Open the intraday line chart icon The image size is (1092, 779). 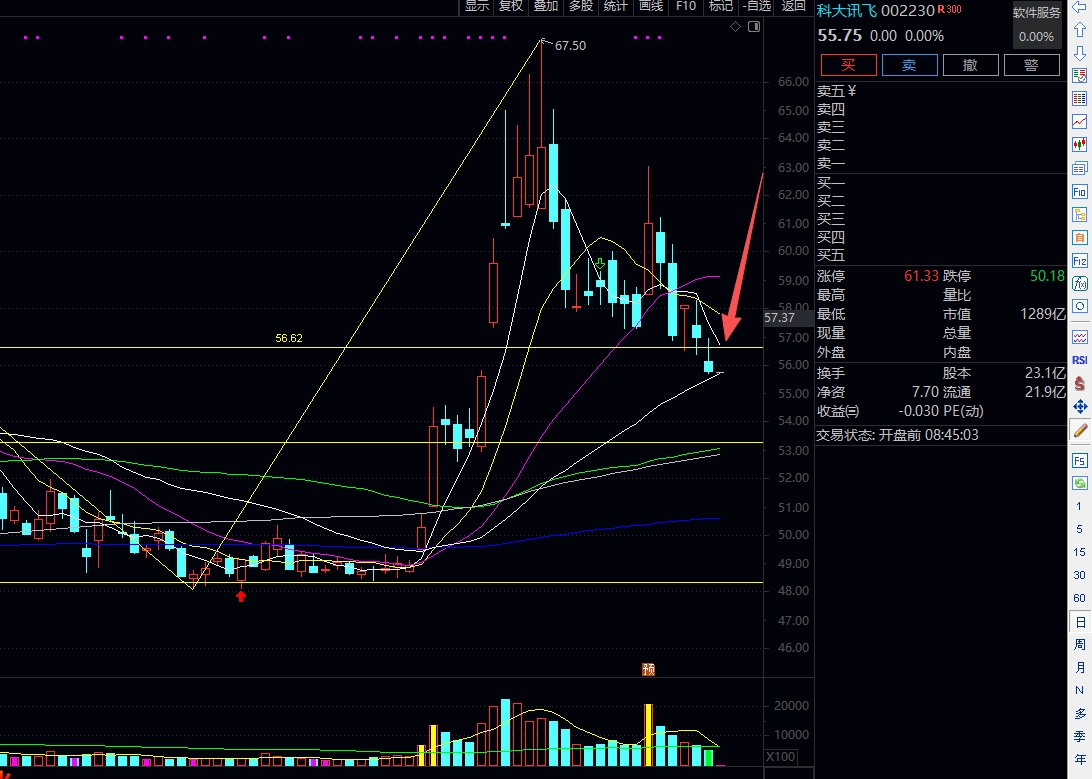coord(1079,122)
